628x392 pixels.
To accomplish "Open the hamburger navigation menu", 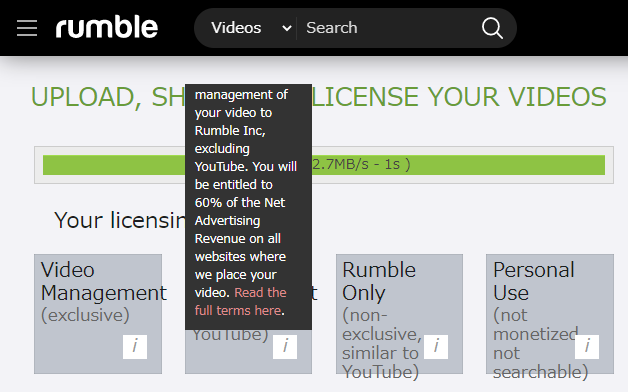I will pyautogui.click(x=27, y=28).
